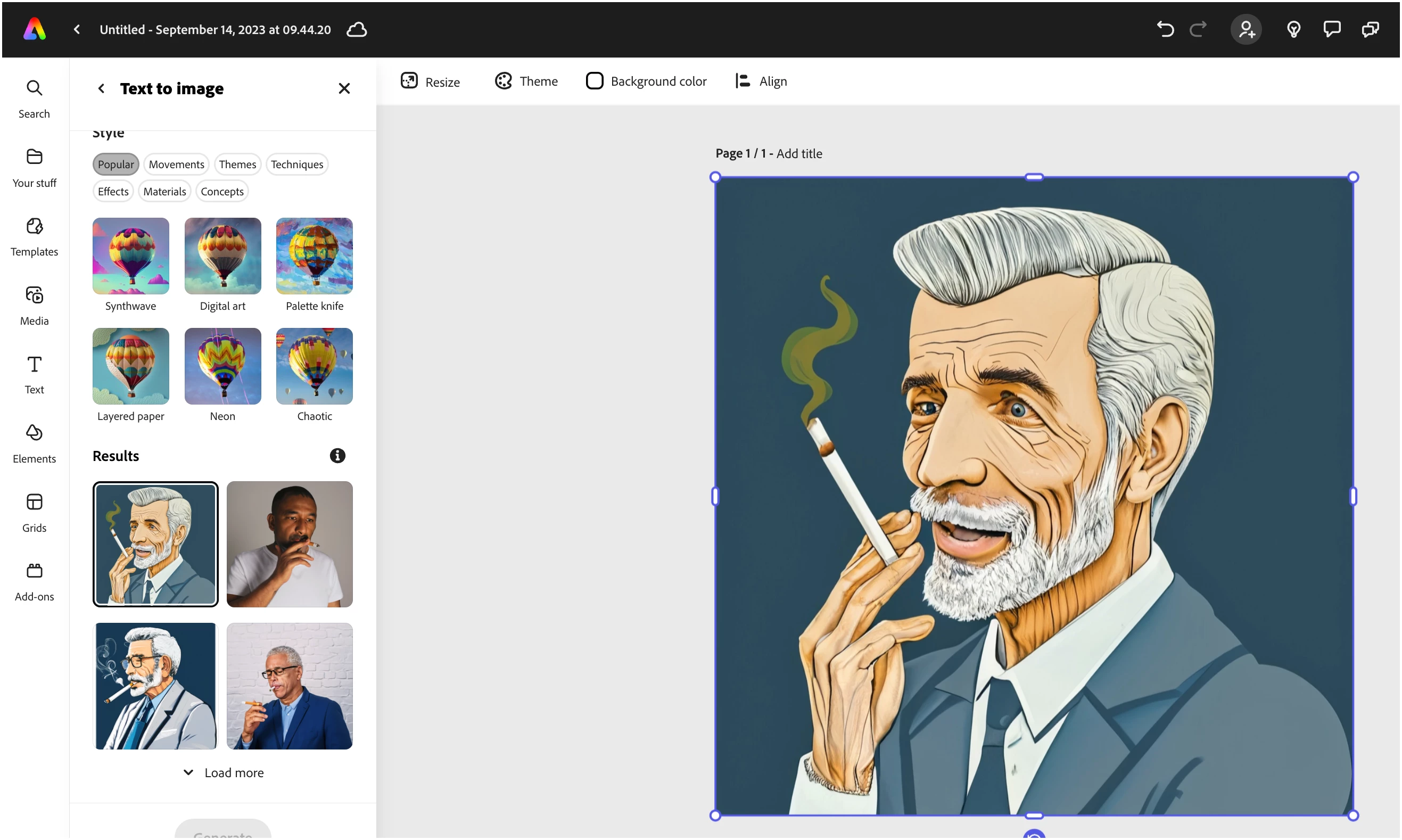Click the Resize button
Image resolution: width=1402 pixels, height=840 pixels.
[430, 81]
